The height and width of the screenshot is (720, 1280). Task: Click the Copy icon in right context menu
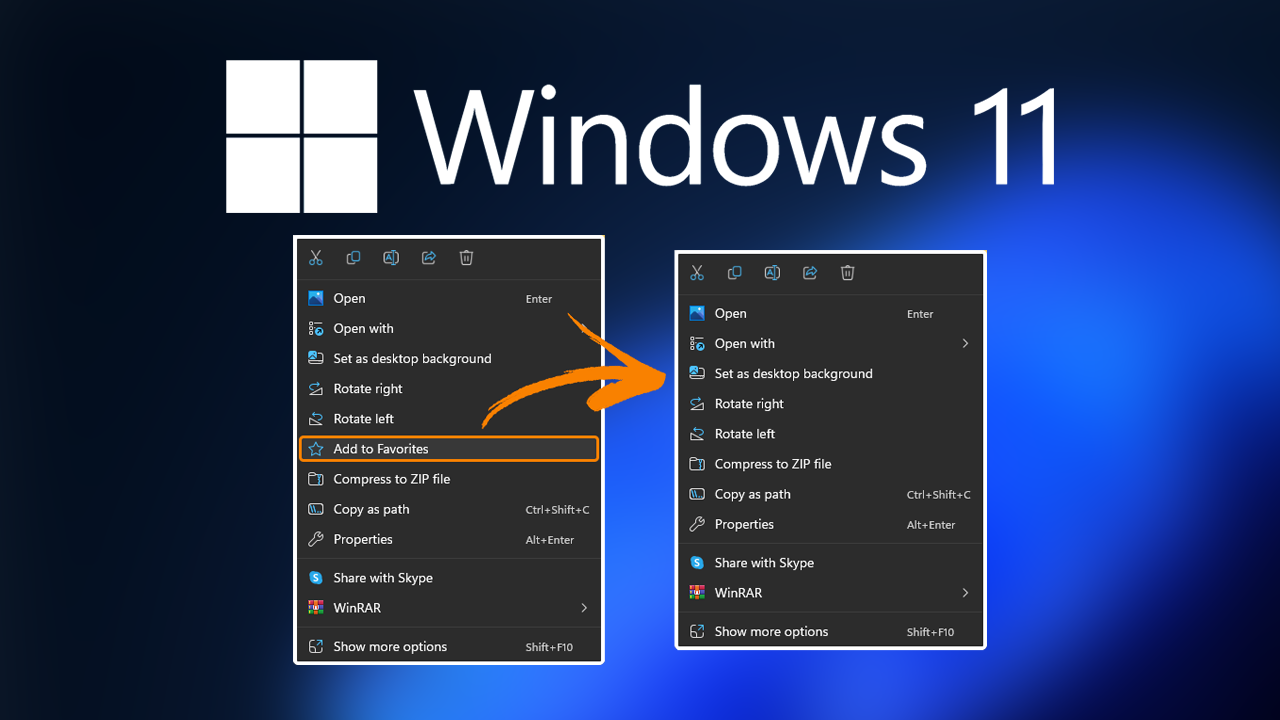tap(735, 273)
